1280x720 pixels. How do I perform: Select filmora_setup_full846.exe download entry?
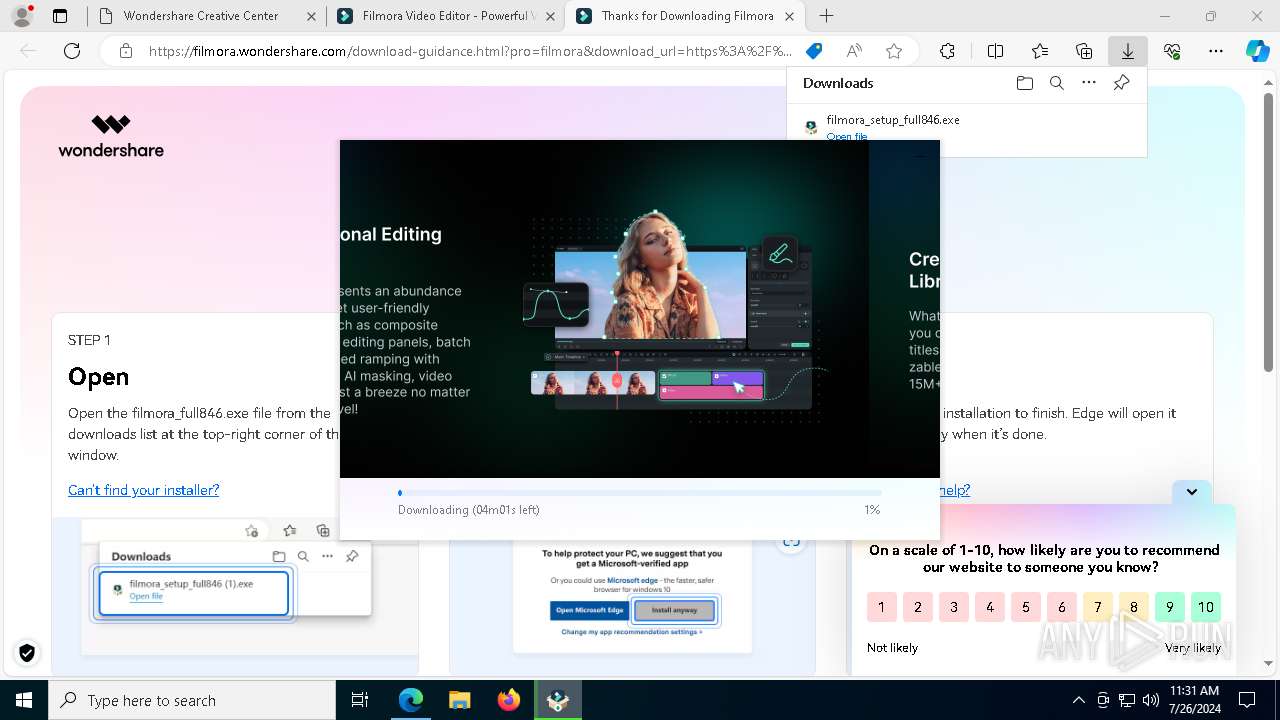point(967,127)
